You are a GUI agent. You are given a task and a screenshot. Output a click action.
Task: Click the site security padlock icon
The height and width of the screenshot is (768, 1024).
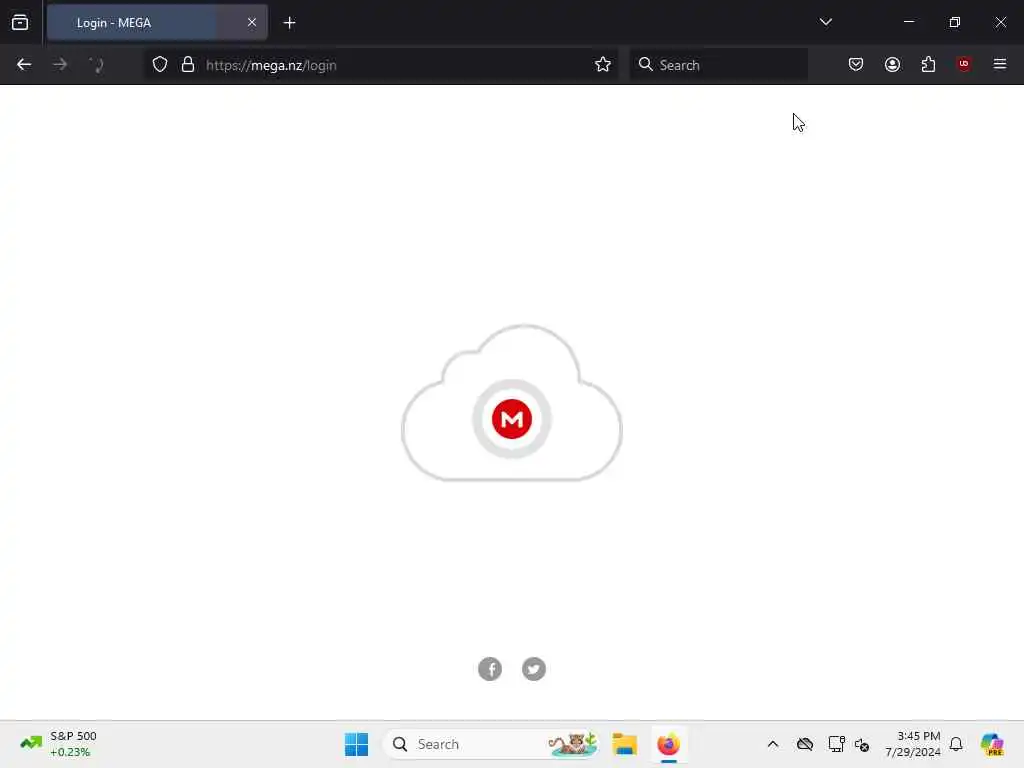click(188, 65)
